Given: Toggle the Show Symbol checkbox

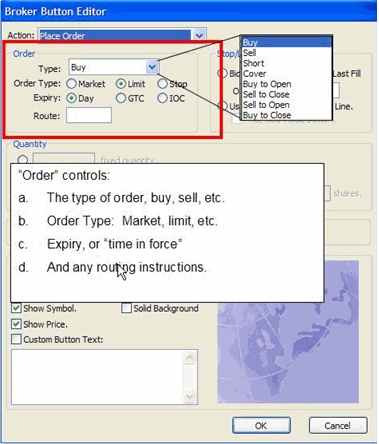Looking at the screenshot, I should coord(16,308).
